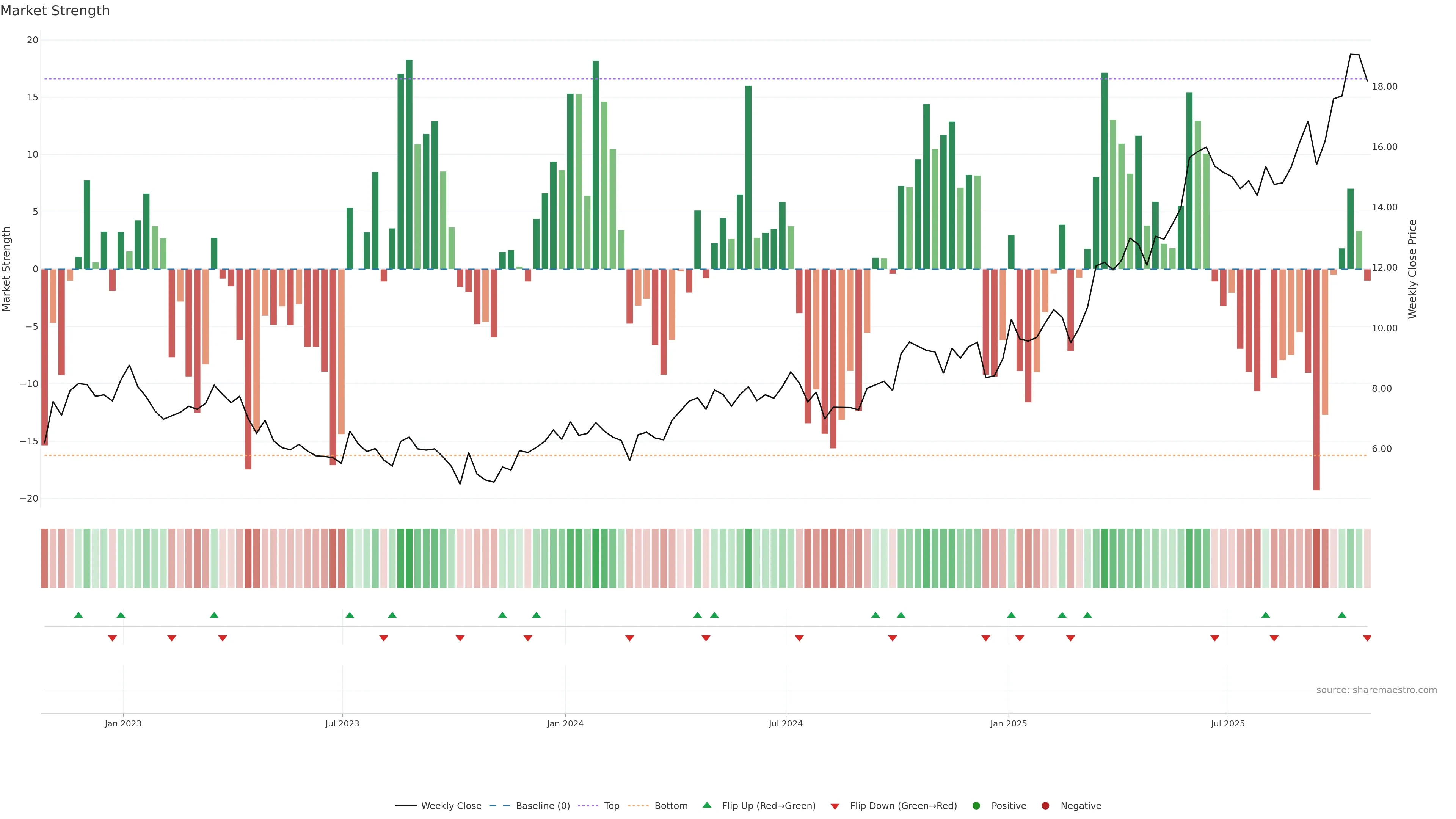Click the dark red Negative circle in legend
Viewport: 1456px width, 819px height.
pos(1045,806)
